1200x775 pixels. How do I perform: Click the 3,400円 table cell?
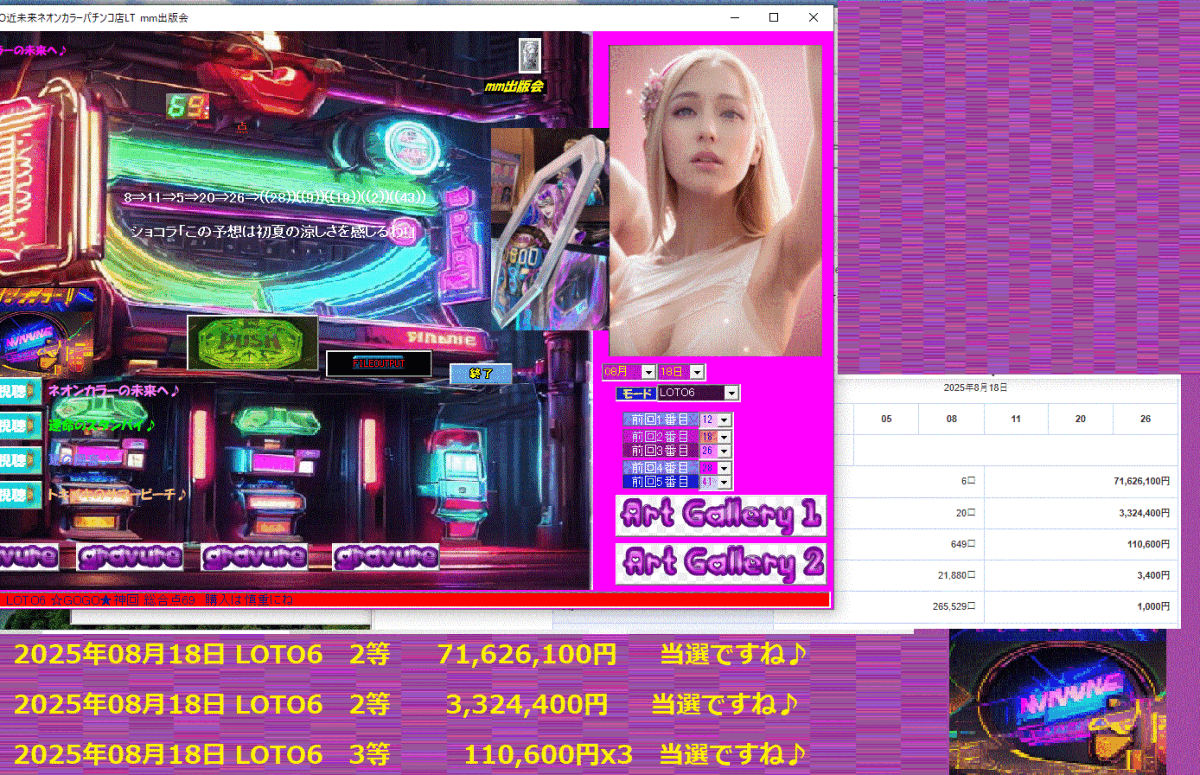pos(1082,575)
